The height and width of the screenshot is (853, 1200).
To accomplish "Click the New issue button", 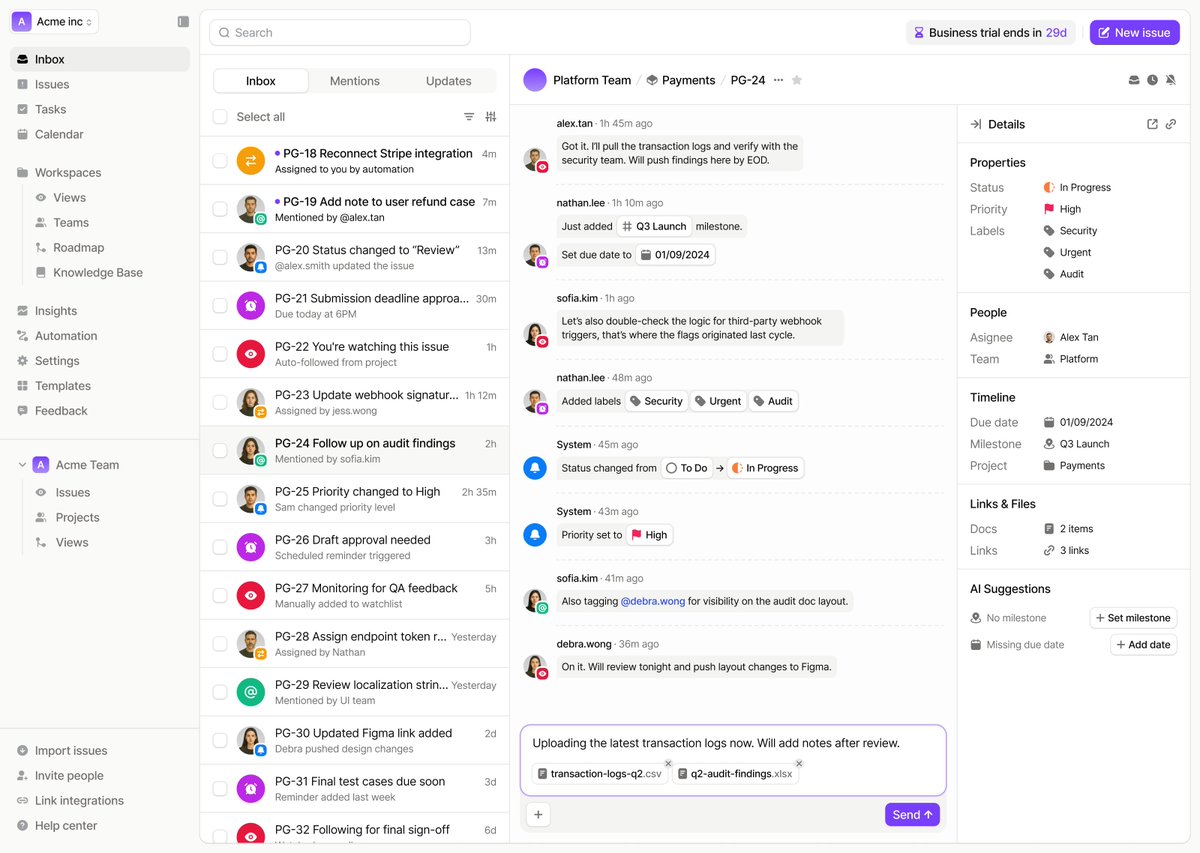I will click(x=1134, y=33).
